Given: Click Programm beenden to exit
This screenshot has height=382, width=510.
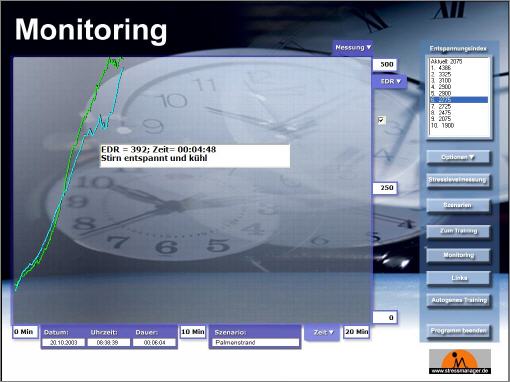Looking at the screenshot, I should [x=458, y=331].
